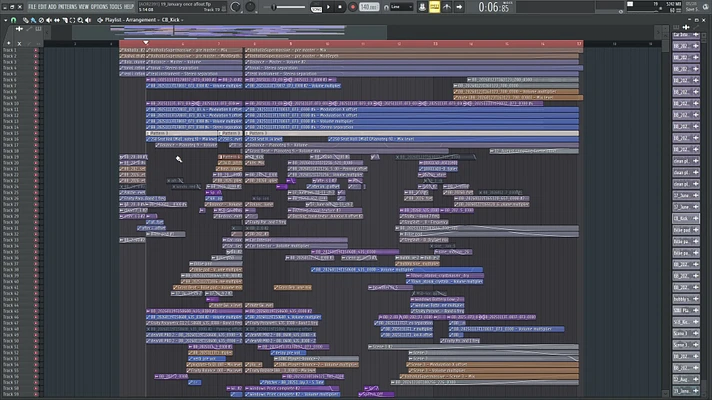The image size is (712, 400).
Task: Select first 'clean pl.' item in picker
Action: (686, 161)
